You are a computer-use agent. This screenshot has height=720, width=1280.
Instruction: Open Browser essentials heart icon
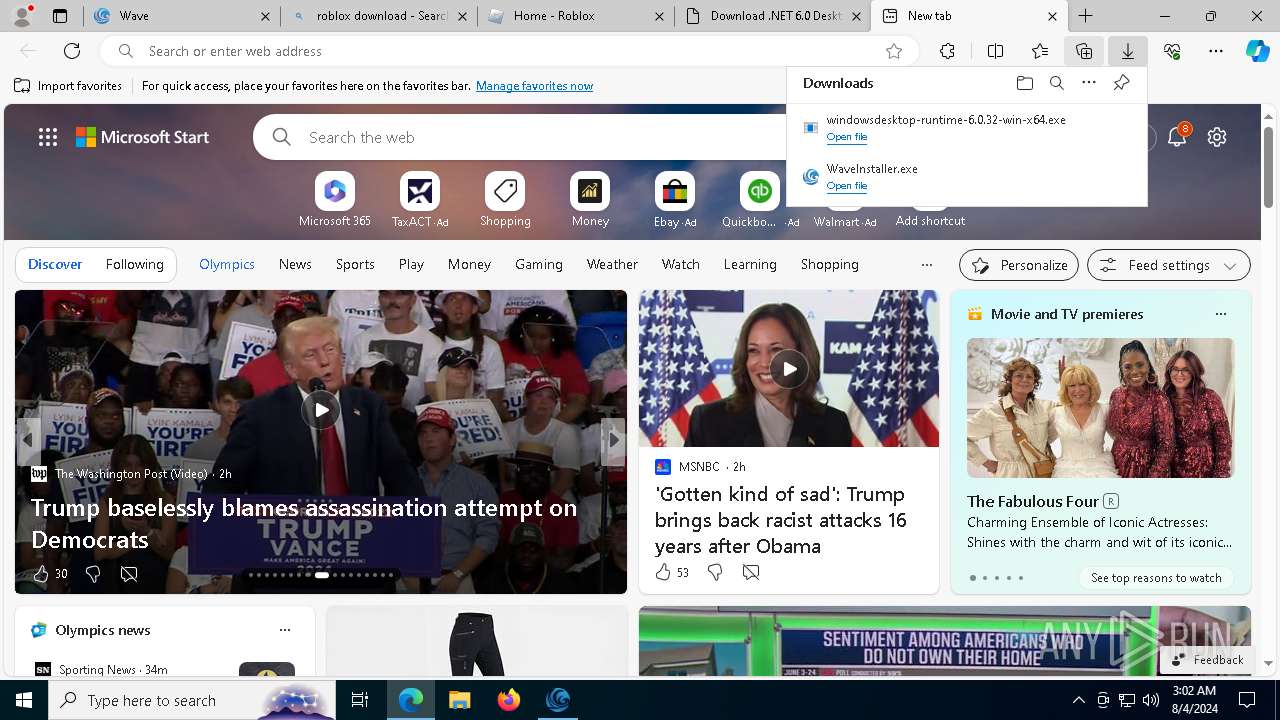1172,51
